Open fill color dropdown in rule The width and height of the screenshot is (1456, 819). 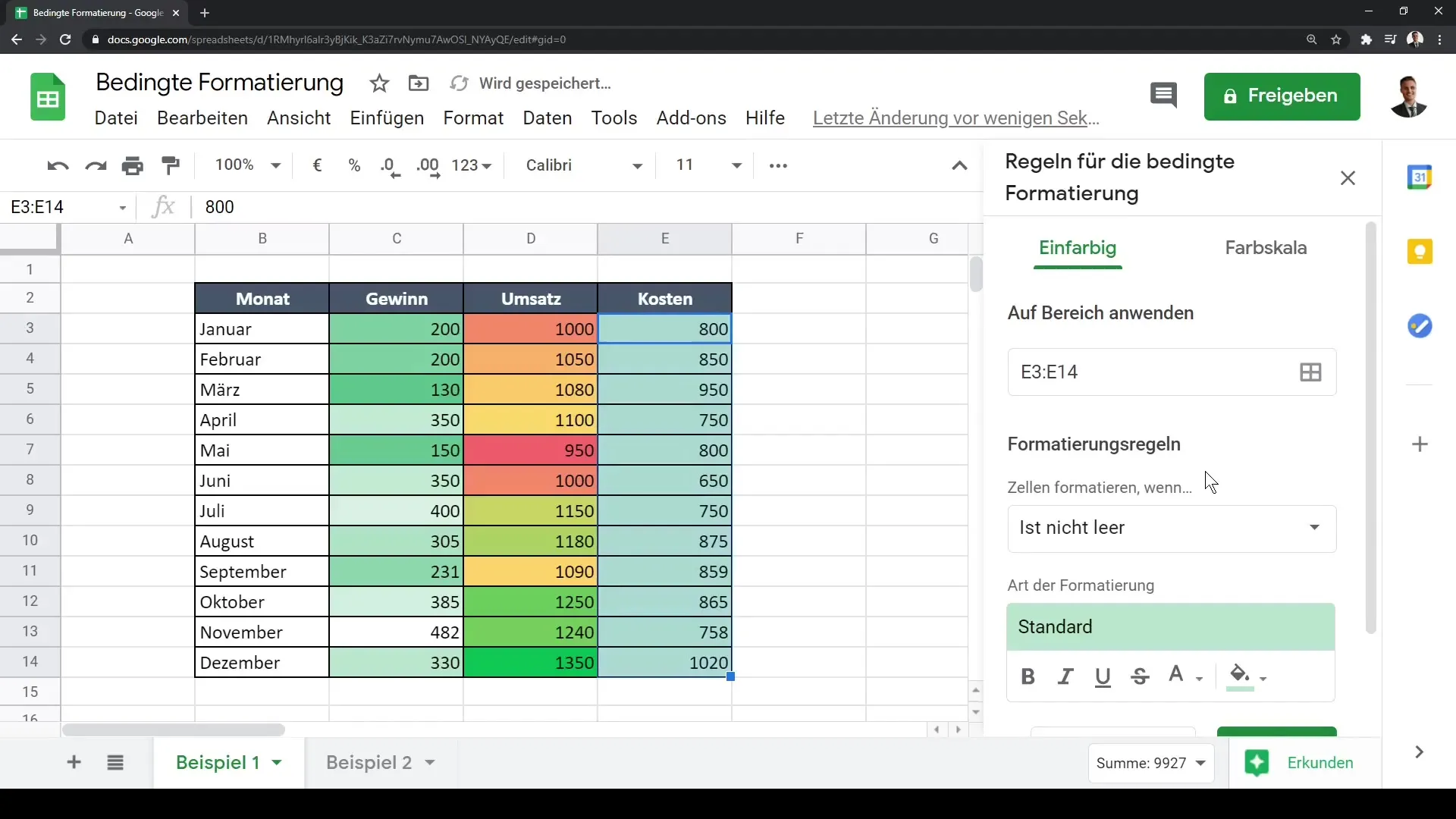pyautogui.click(x=1247, y=676)
